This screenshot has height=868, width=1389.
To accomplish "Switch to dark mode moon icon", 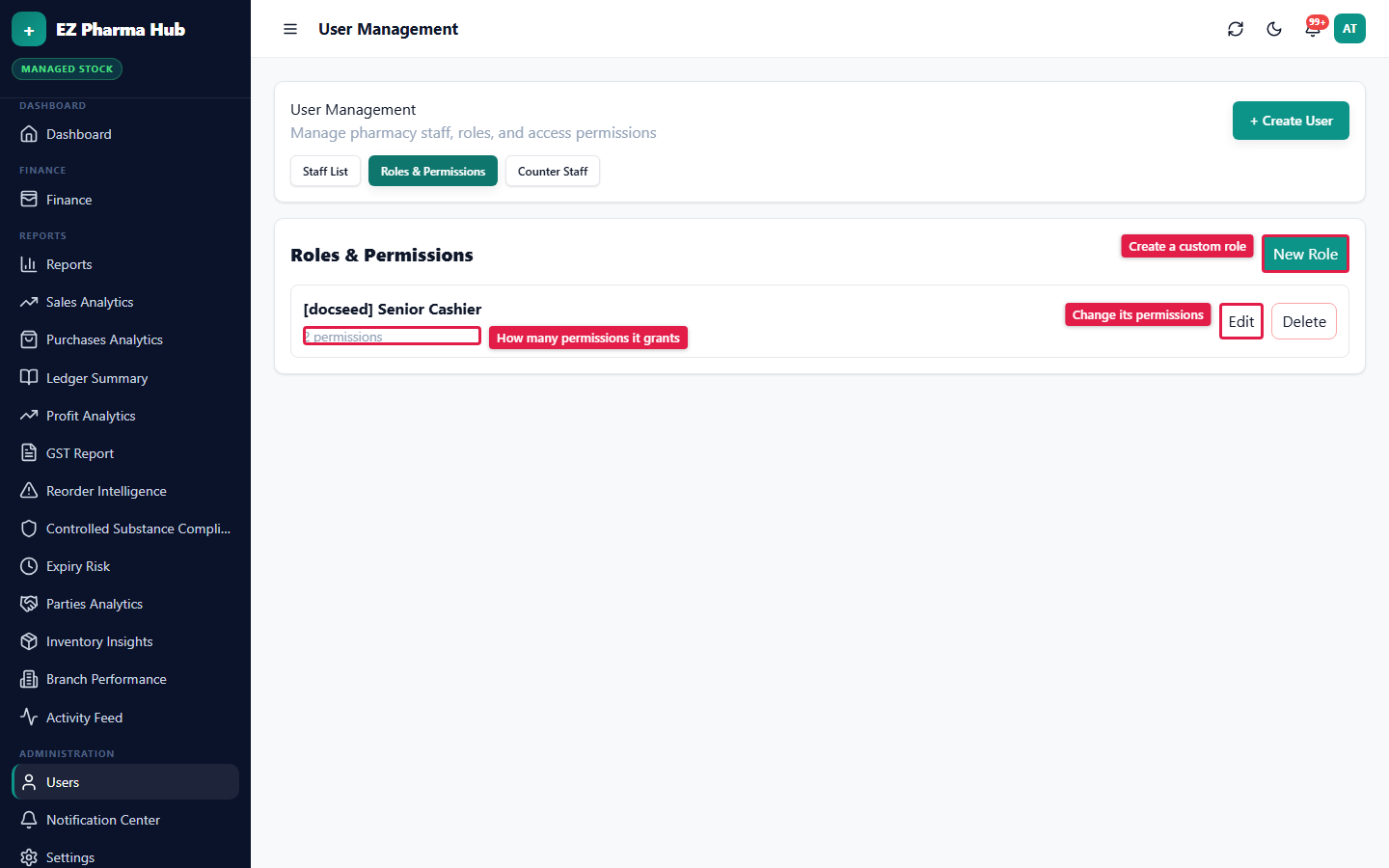I will tap(1274, 29).
